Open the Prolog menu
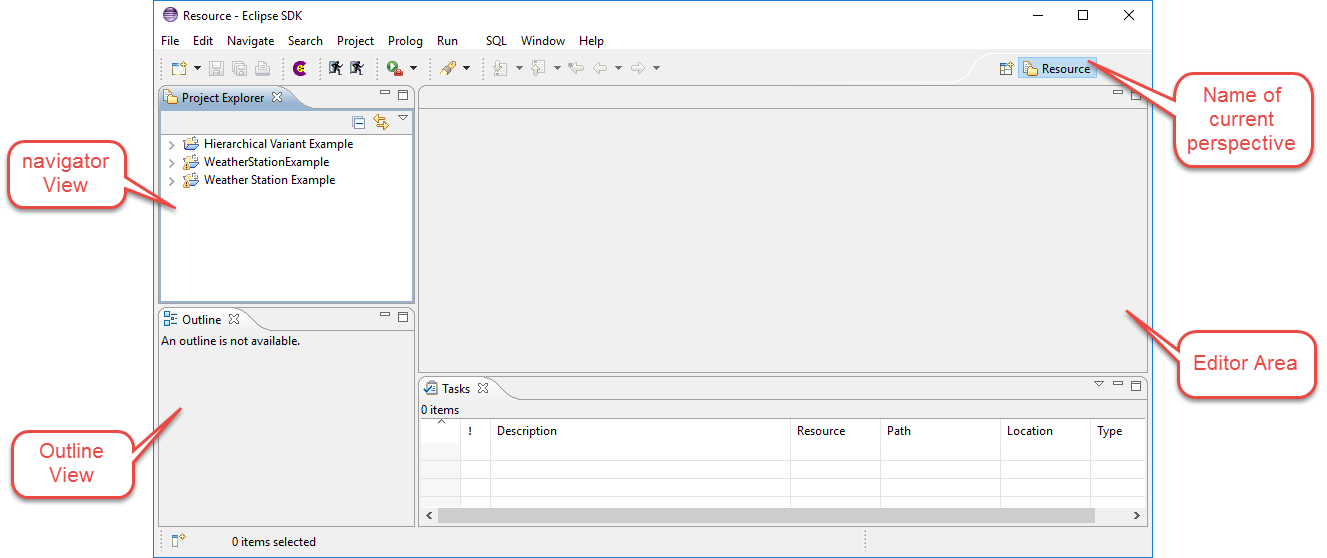Image resolution: width=1327 pixels, height=558 pixels. point(405,41)
